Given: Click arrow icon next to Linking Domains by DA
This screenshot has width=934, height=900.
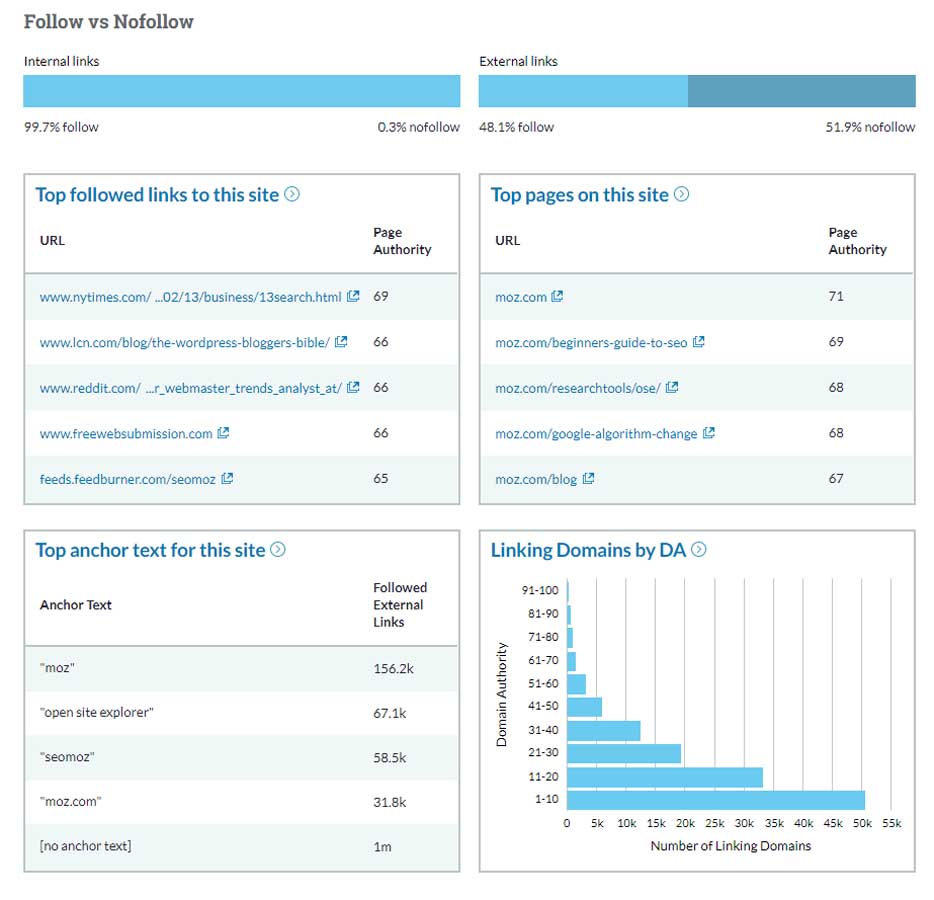Looking at the screenshot, I should tap(699, 549).
